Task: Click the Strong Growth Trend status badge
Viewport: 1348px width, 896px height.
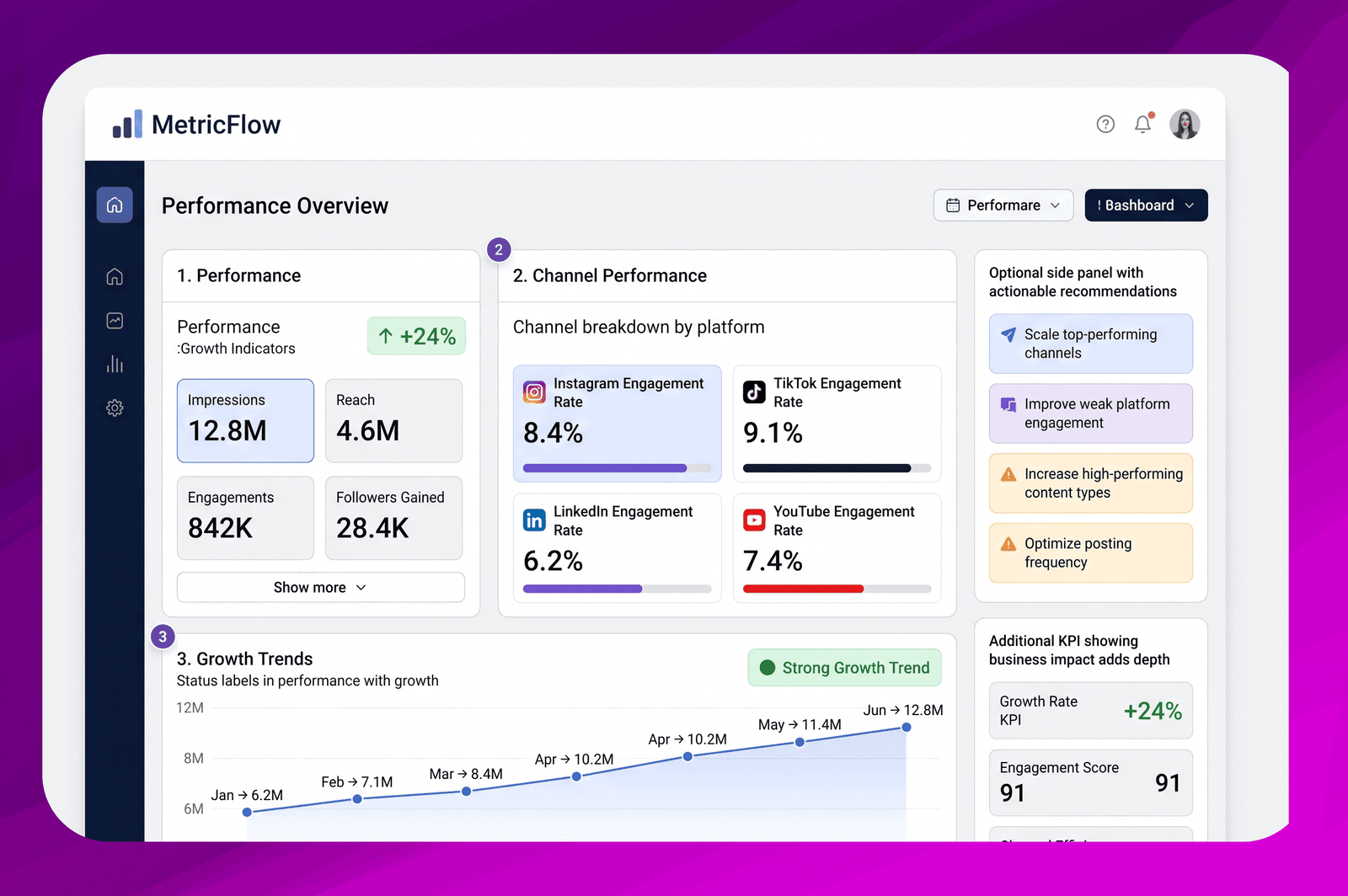Action: [x=845, y=668]
